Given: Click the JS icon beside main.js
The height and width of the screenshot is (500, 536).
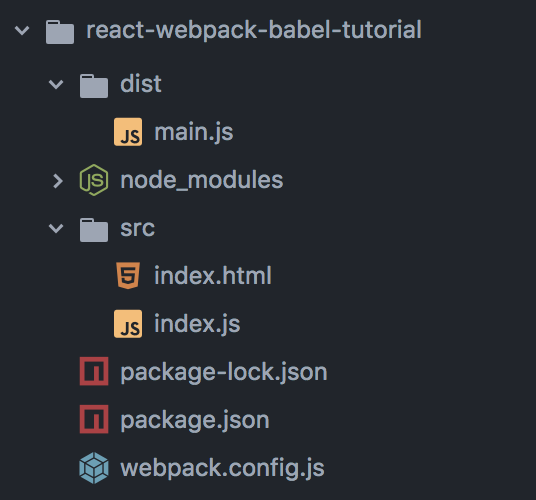Looking at the screenshot, I should click(128, 132).
